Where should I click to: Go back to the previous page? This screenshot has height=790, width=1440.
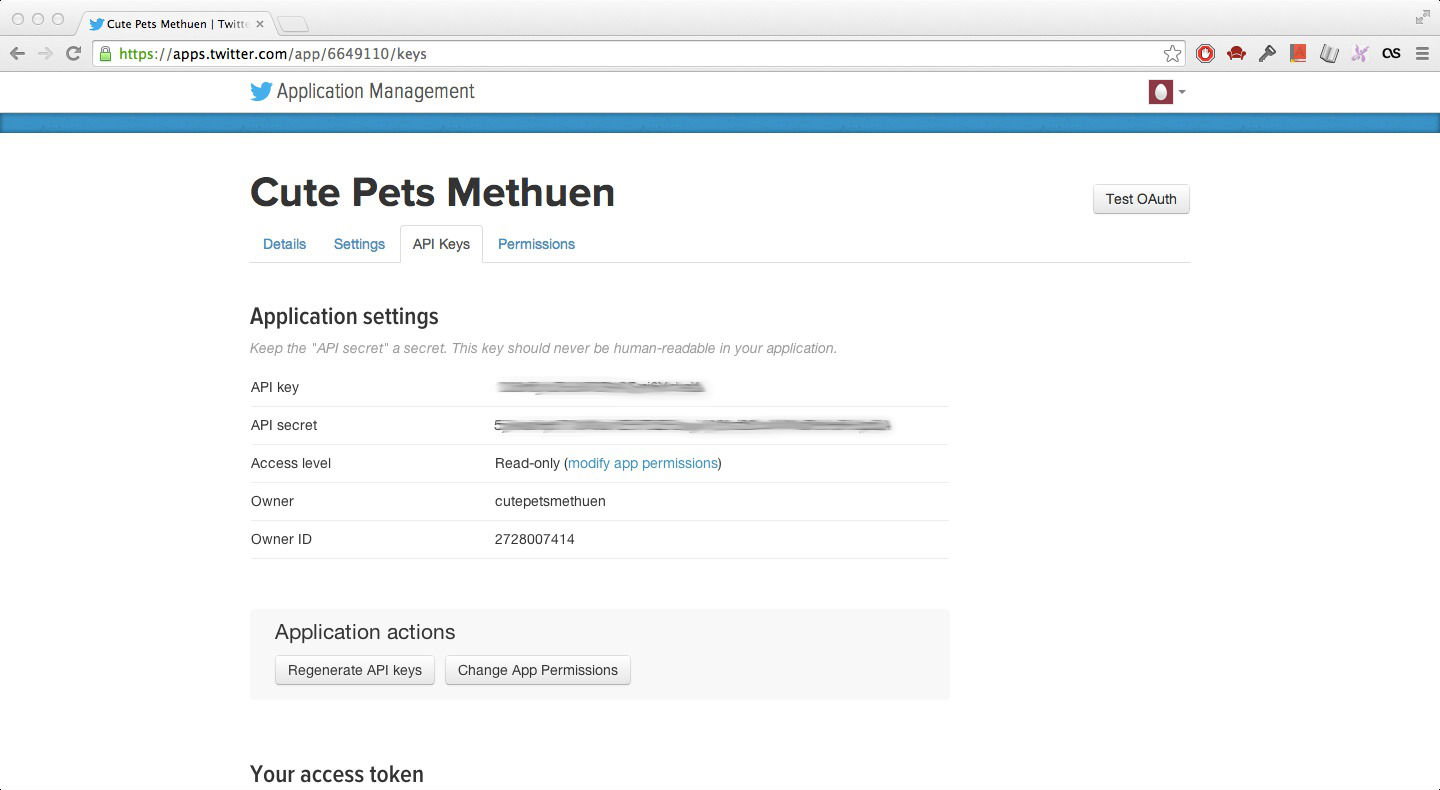coord(17,54)
